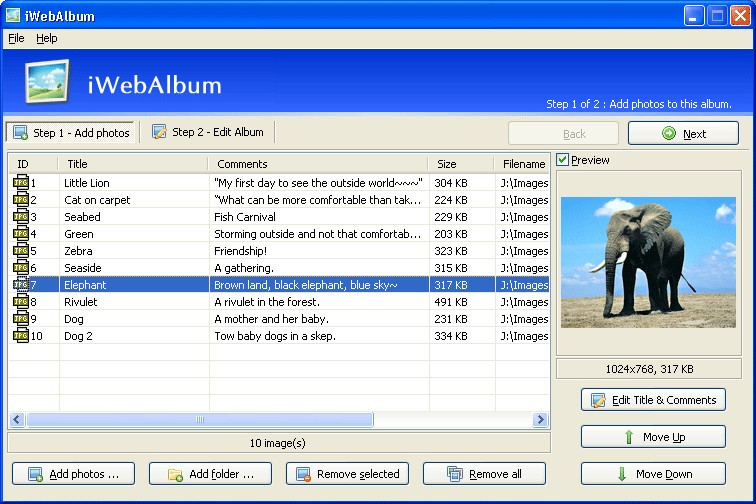Click the 'Step 1 of 2' banner text
This screenshot has height=504, width=756.
[x=638, y=104]
